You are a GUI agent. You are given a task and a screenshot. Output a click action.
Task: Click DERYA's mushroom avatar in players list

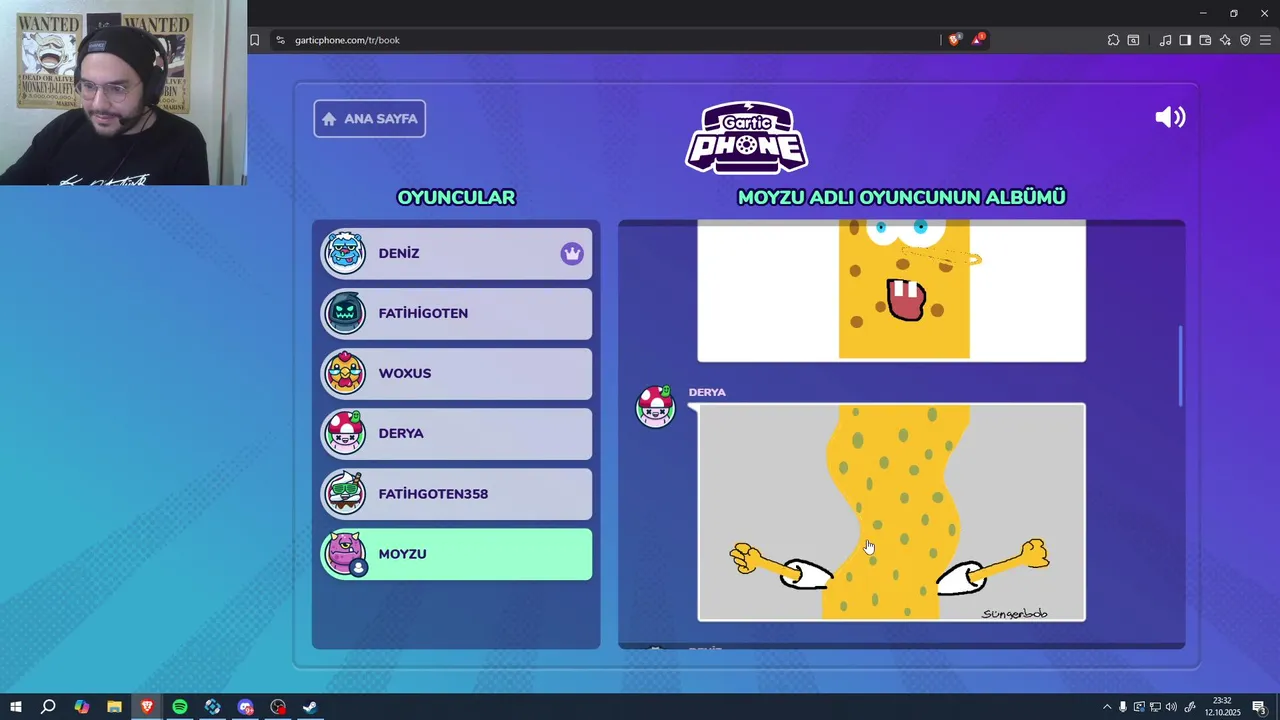click(x=345, y=433)
